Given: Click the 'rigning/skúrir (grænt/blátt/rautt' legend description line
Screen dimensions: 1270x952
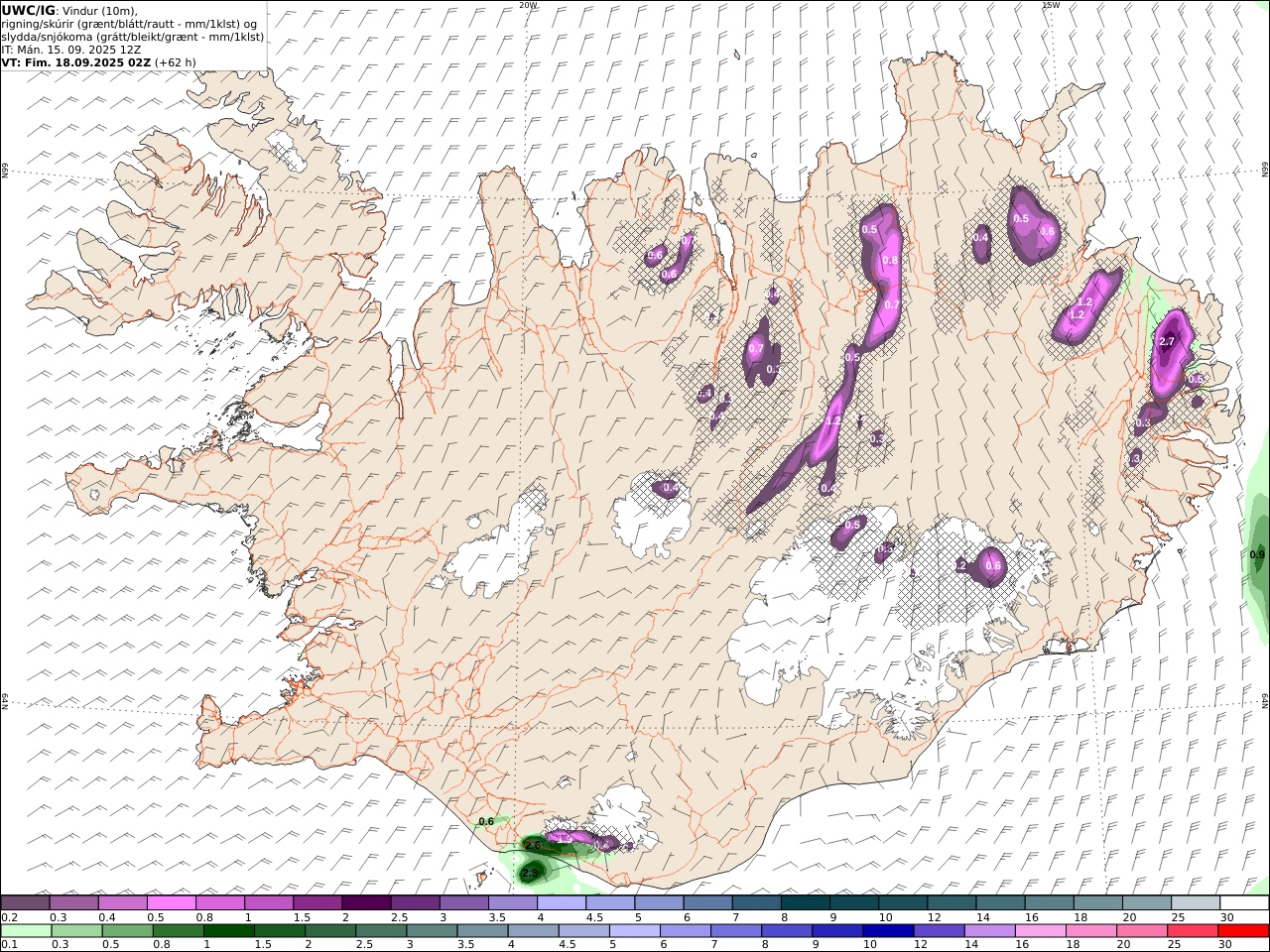Looking at the screenshot, I should tap(130, 23).
